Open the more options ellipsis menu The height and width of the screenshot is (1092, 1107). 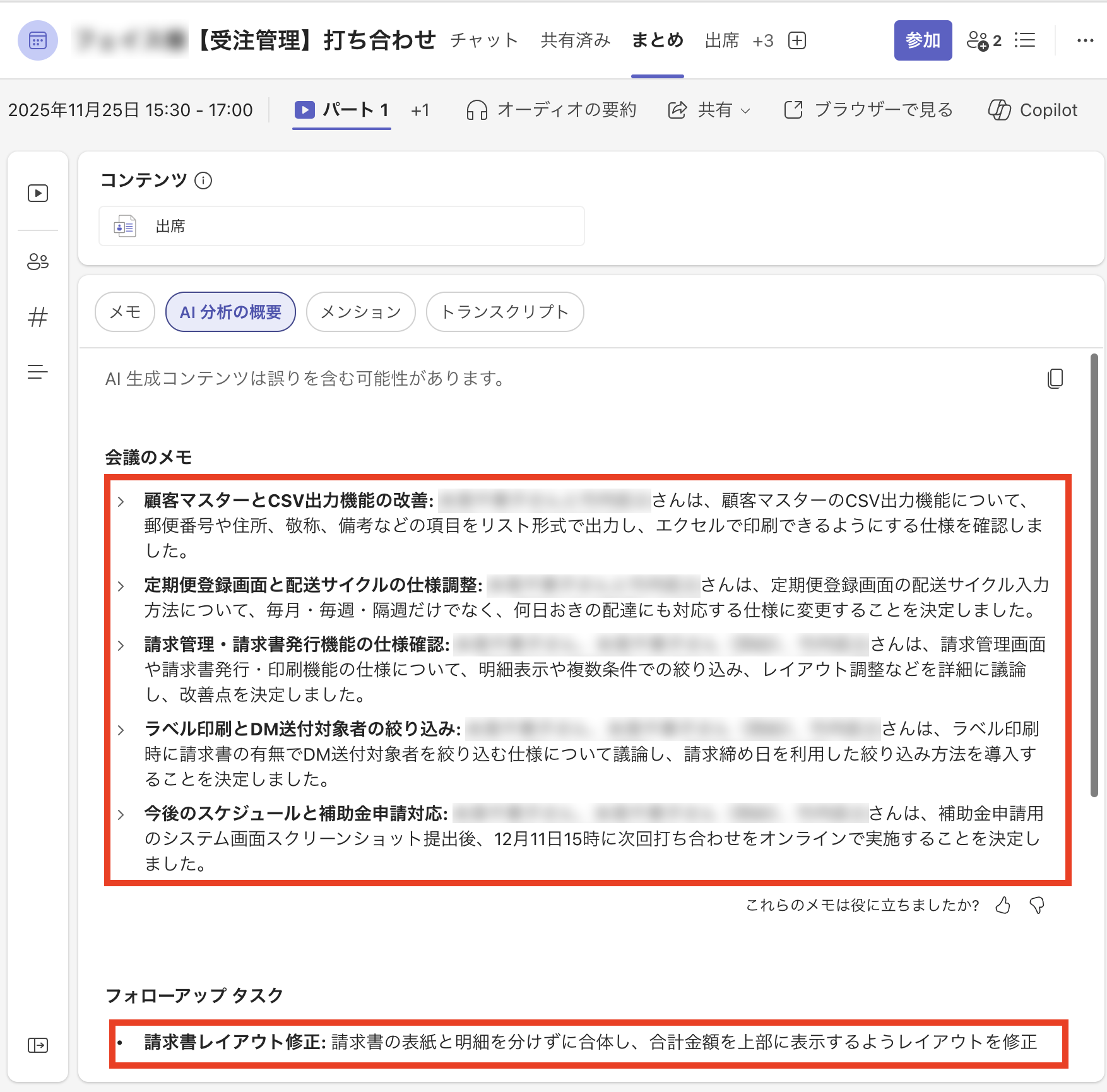(x=1085, y=40)
